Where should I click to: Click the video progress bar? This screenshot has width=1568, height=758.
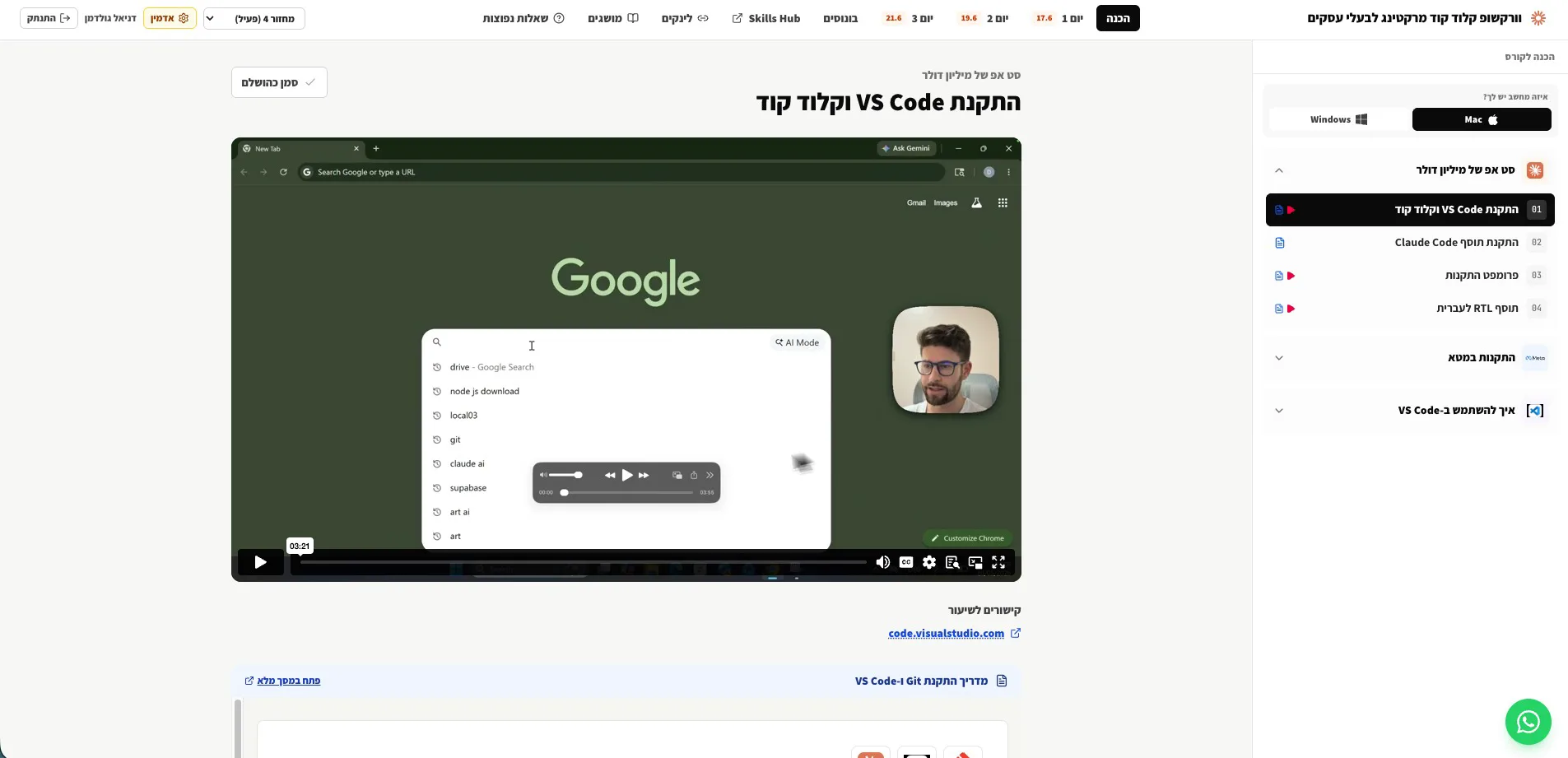tap(583, 562)
